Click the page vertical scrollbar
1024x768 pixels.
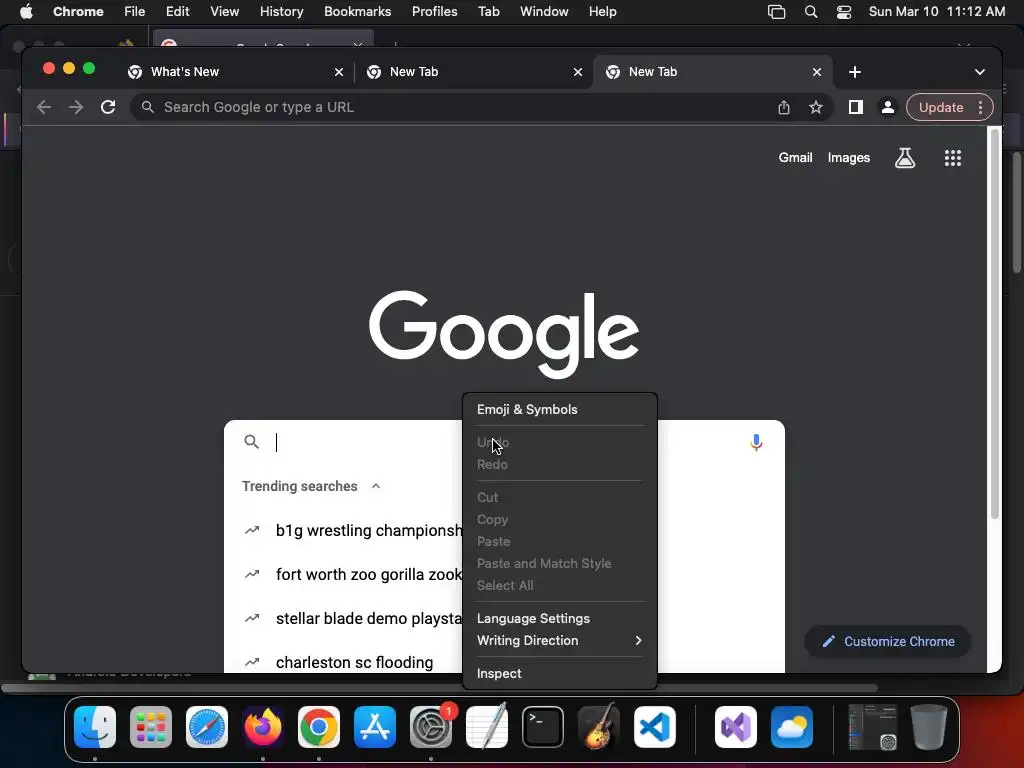[995, 325]
